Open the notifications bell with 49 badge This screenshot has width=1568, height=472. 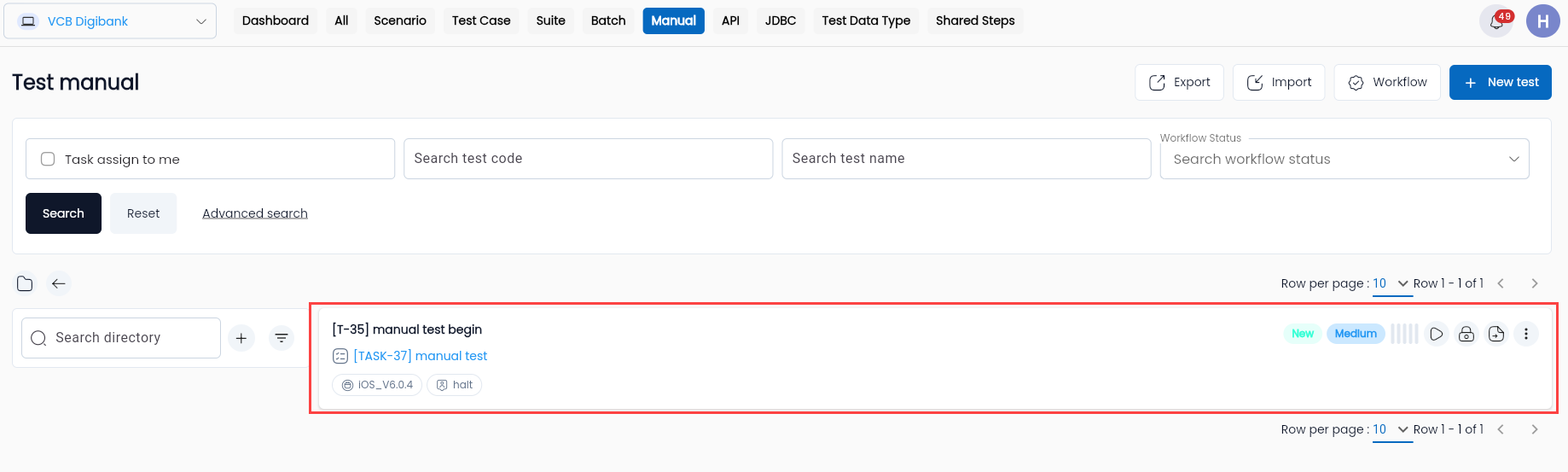click(1496, 21)
